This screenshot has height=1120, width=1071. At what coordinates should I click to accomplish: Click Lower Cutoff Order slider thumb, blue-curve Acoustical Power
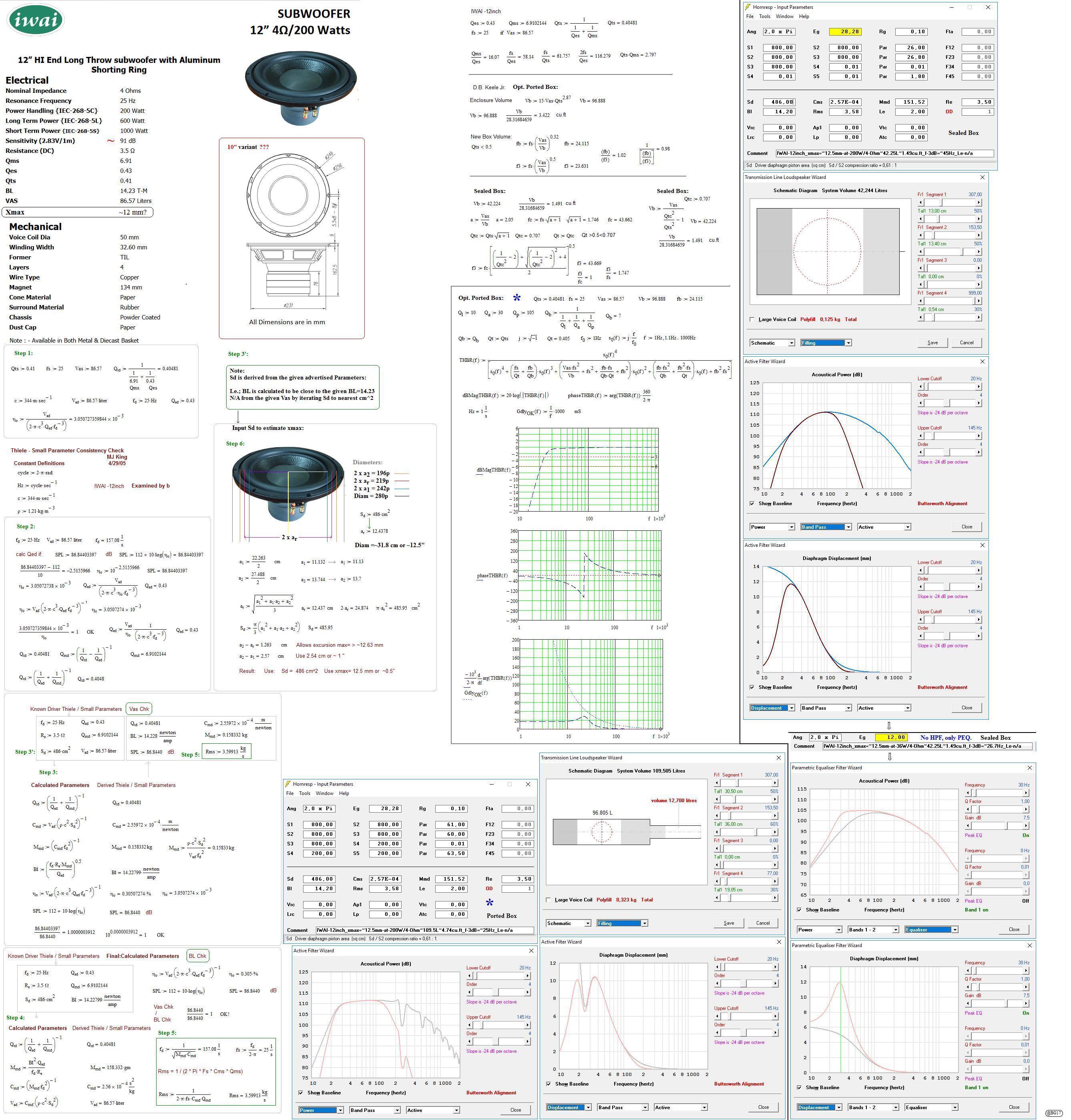[948, 403]
